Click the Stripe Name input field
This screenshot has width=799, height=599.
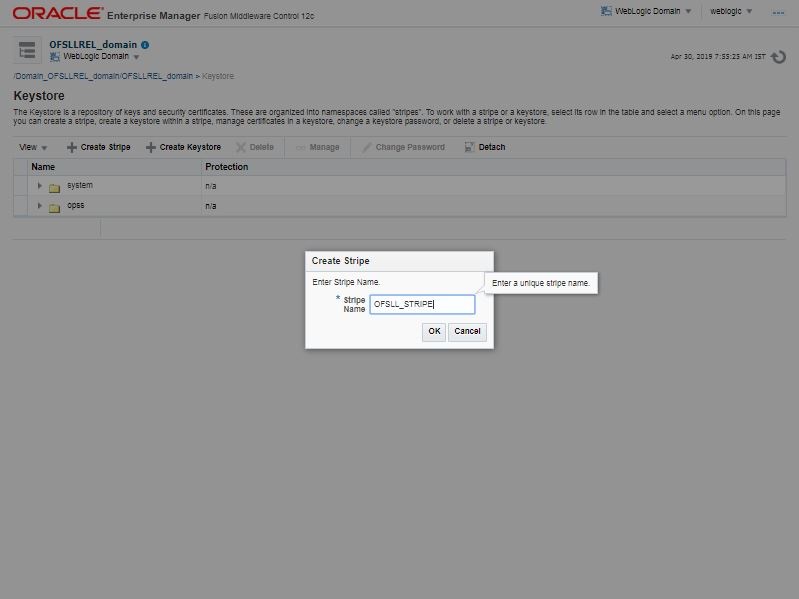(422, 304)
